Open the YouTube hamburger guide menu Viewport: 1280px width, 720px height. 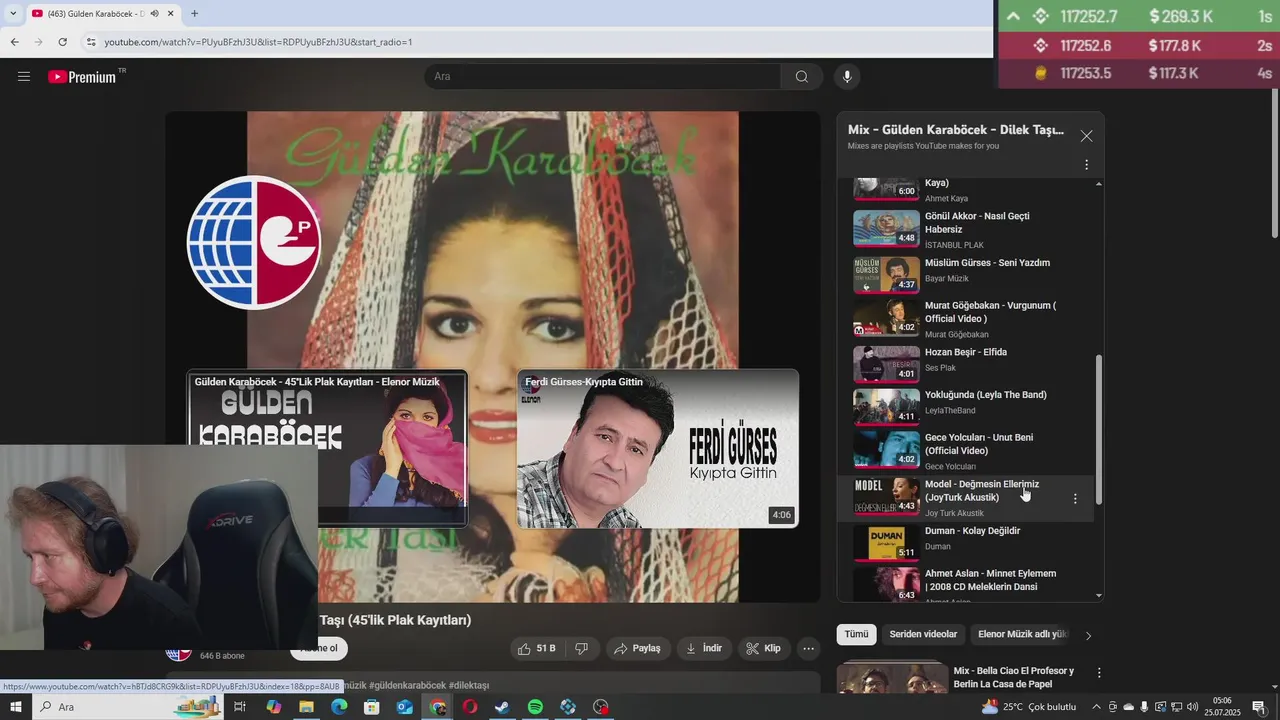click(24, 77)
